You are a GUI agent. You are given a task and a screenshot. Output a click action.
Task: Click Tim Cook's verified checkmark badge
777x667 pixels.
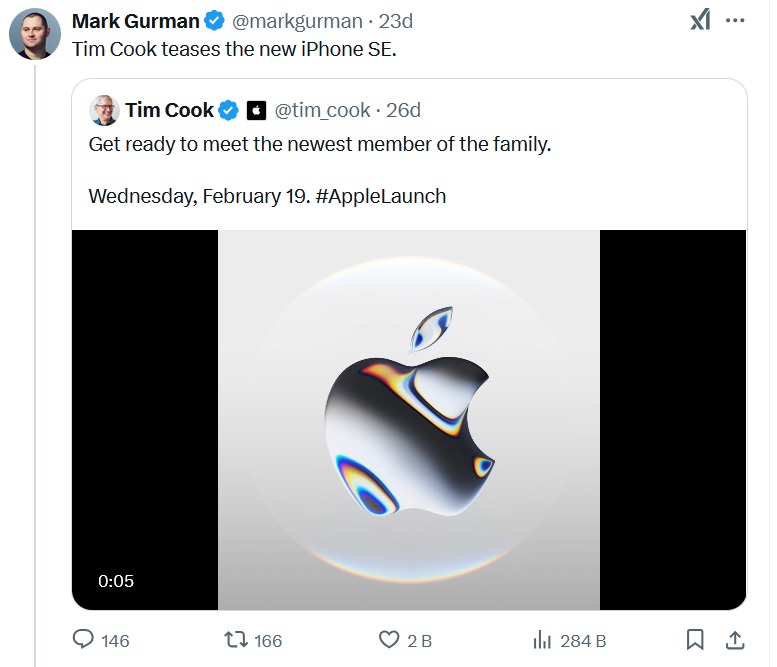(x=228, y=110)
